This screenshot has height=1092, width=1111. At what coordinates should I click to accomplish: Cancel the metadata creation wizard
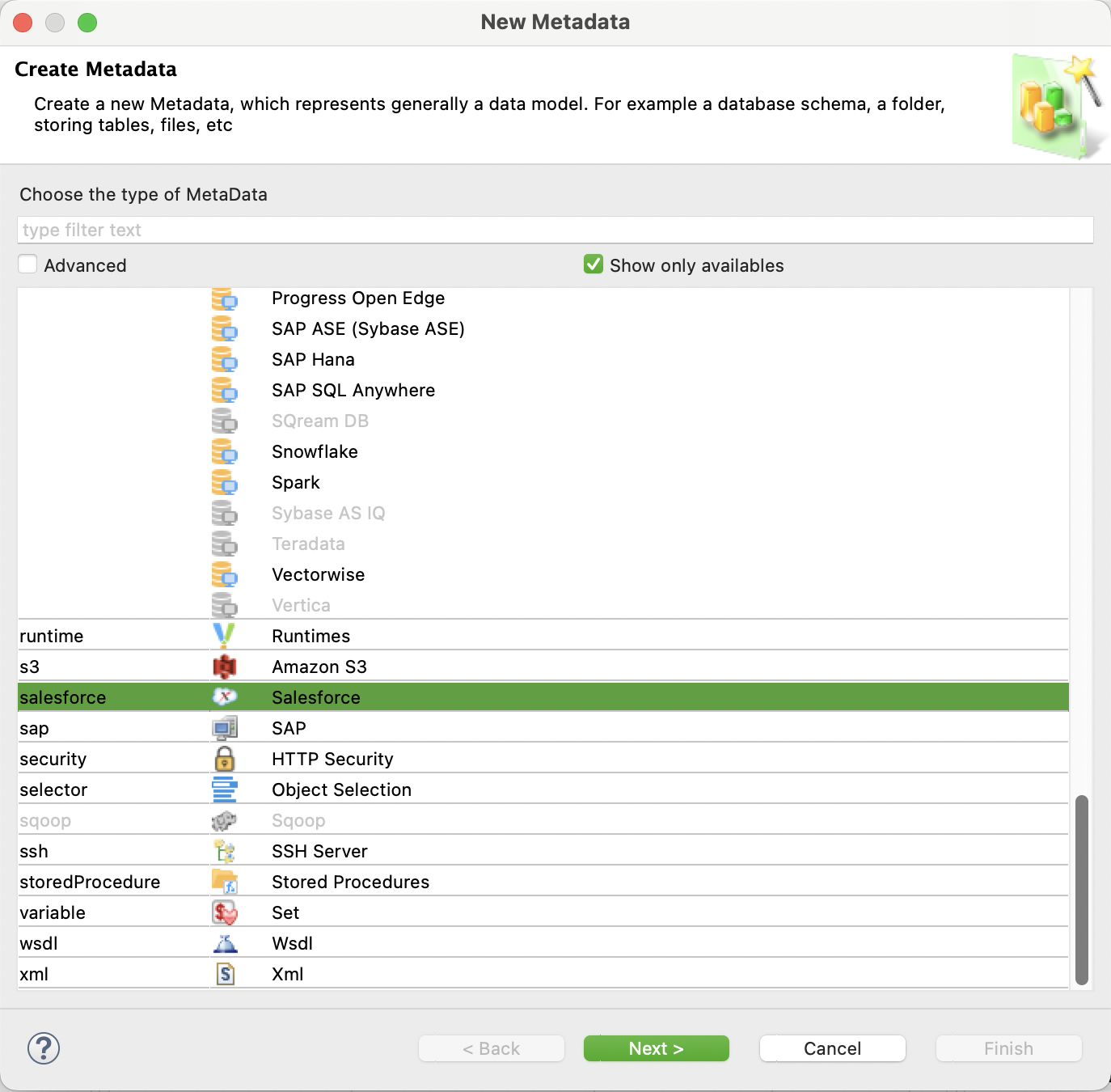[832, 1048]
